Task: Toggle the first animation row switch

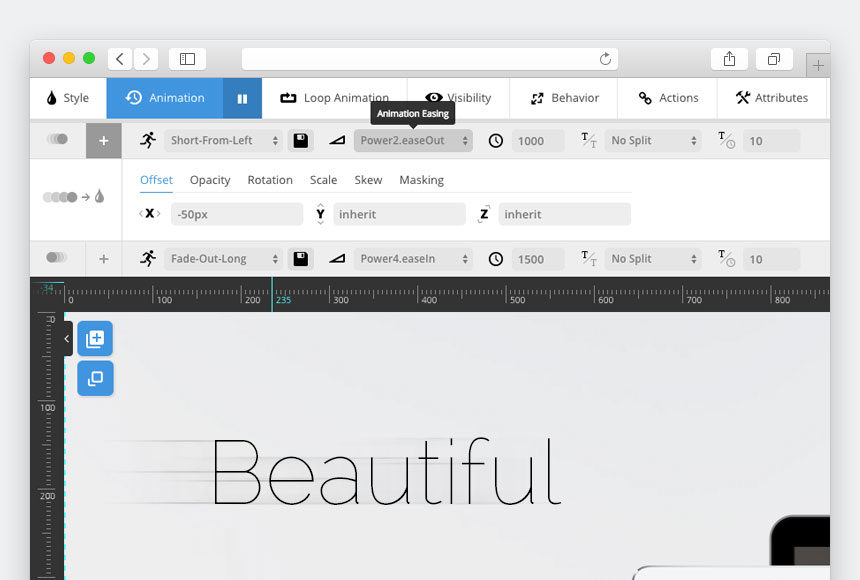Action: click(57, 140)
